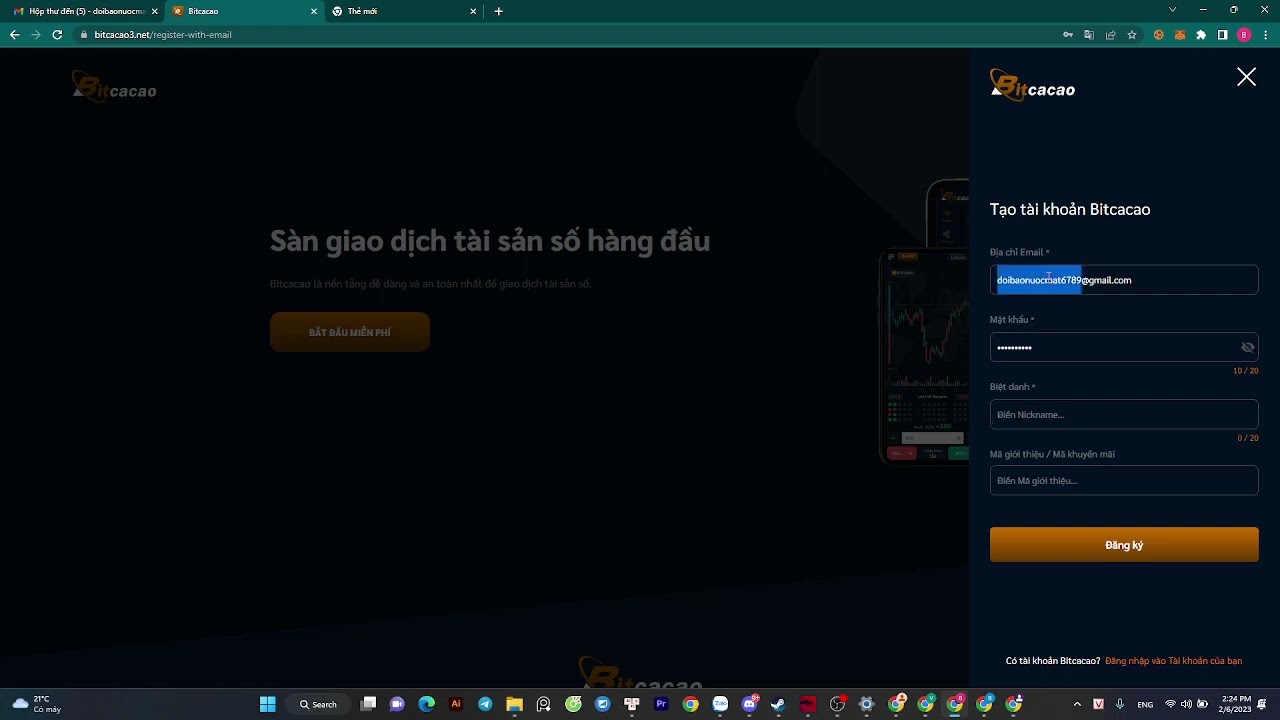Viewport: 1280px width, 720px height.
Task: Open Zalo from taskbar
Action: click(720, 704)
